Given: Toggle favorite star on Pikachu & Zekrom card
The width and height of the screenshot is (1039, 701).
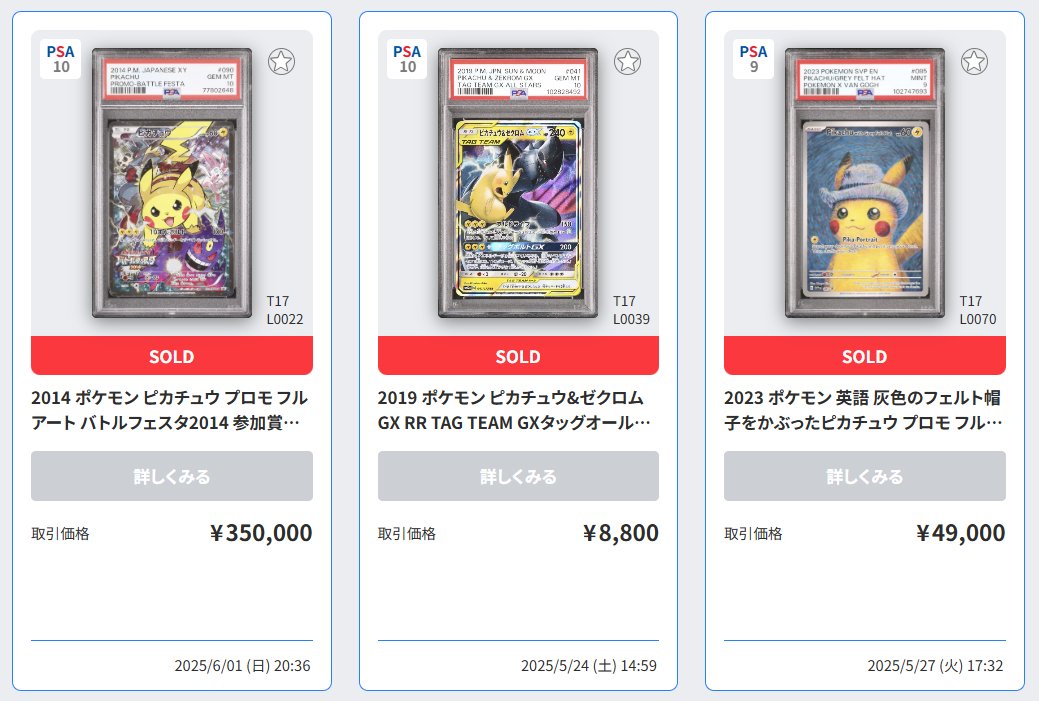Looking at the screenshot, I should (627, 62).
